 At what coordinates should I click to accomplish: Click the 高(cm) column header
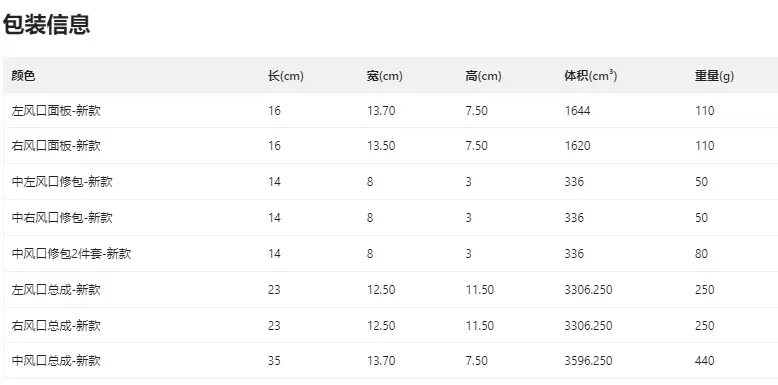(x=483, y=76)
